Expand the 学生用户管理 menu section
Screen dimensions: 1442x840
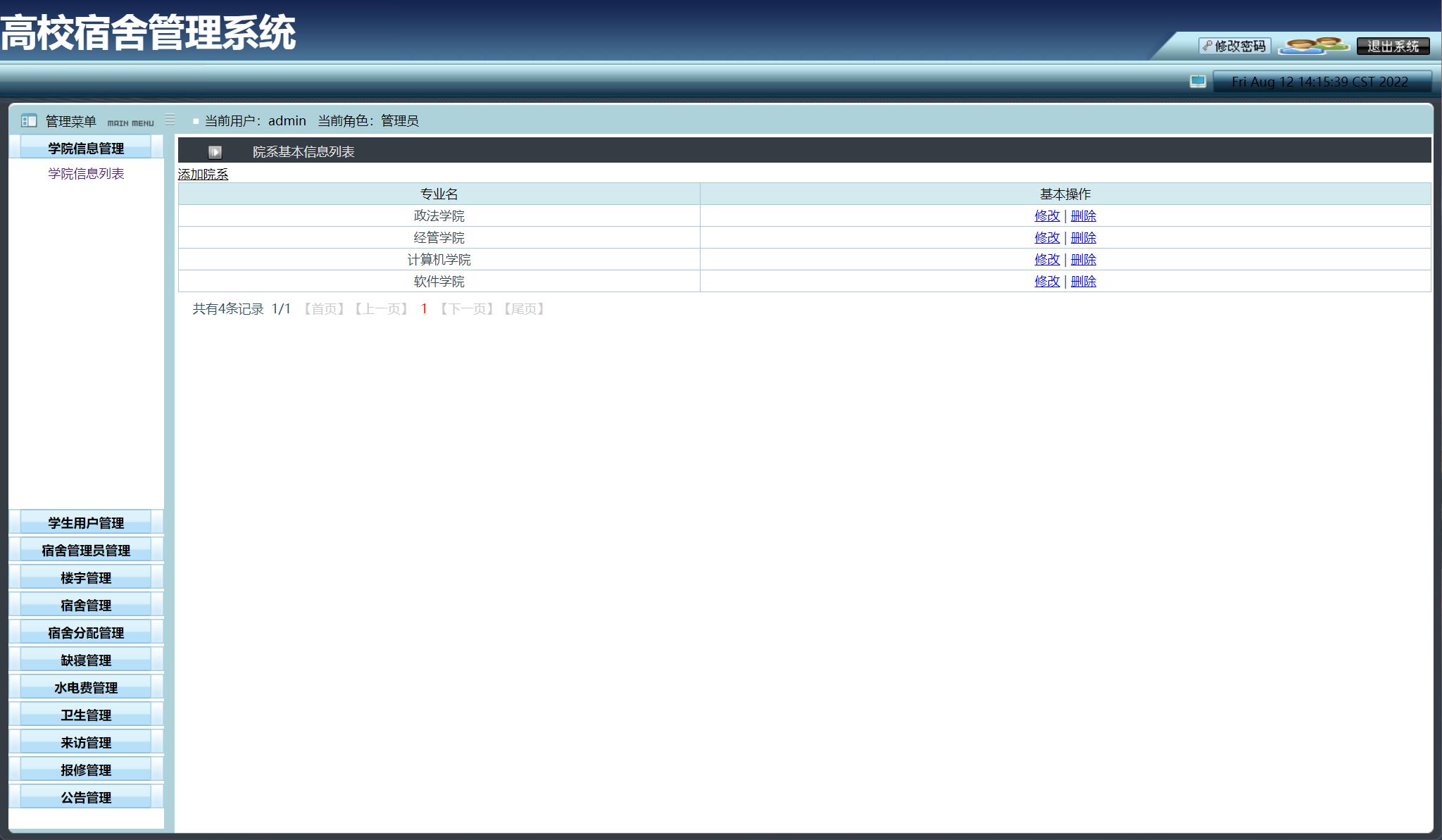pos(86,523)
